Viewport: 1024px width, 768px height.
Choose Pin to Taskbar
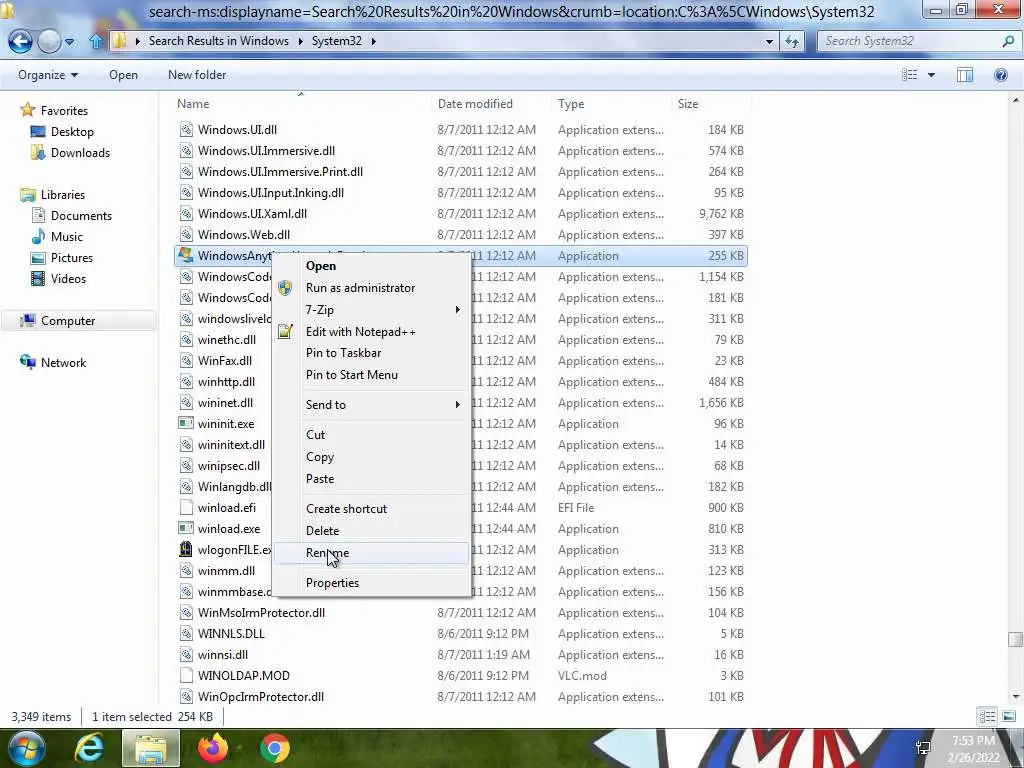[x=371, y=353]
